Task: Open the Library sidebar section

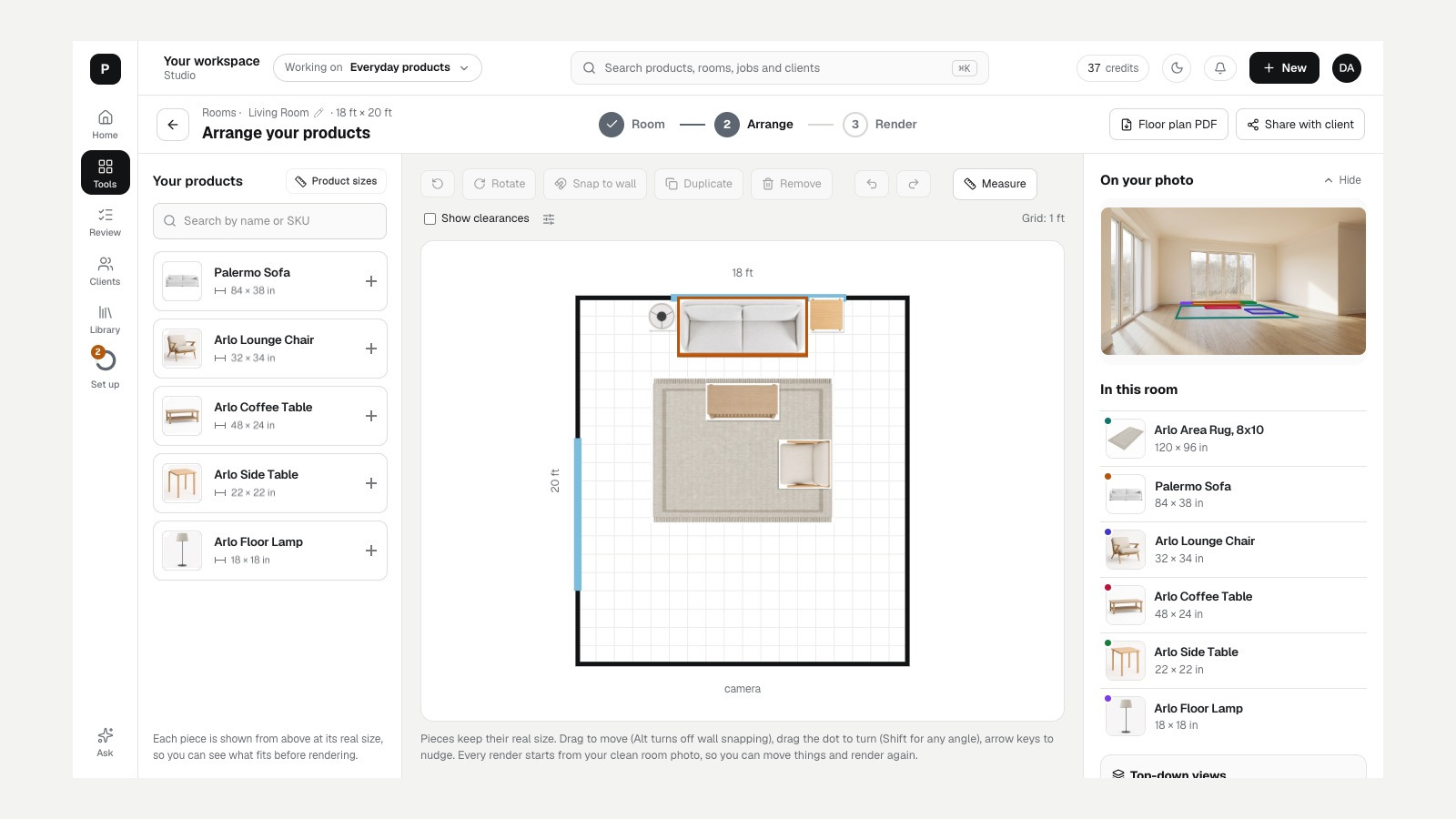Action: (x=105, y=319)
